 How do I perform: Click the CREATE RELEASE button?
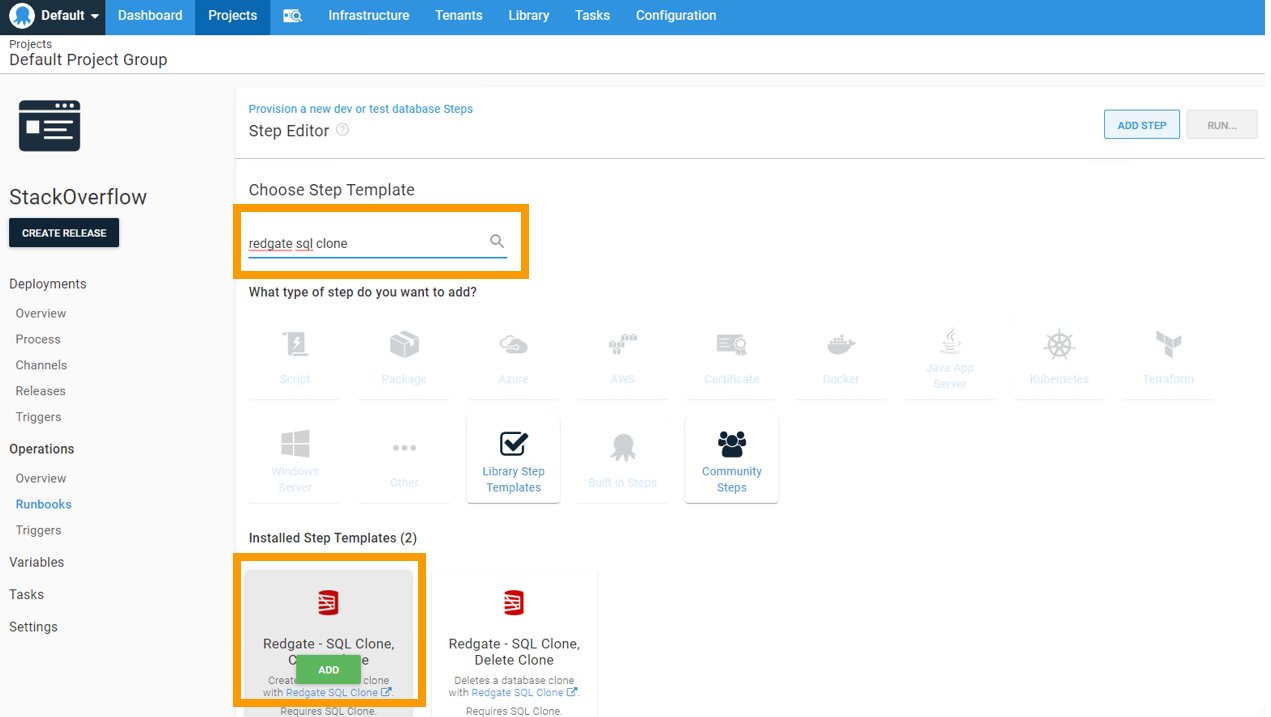coord(63,232)
